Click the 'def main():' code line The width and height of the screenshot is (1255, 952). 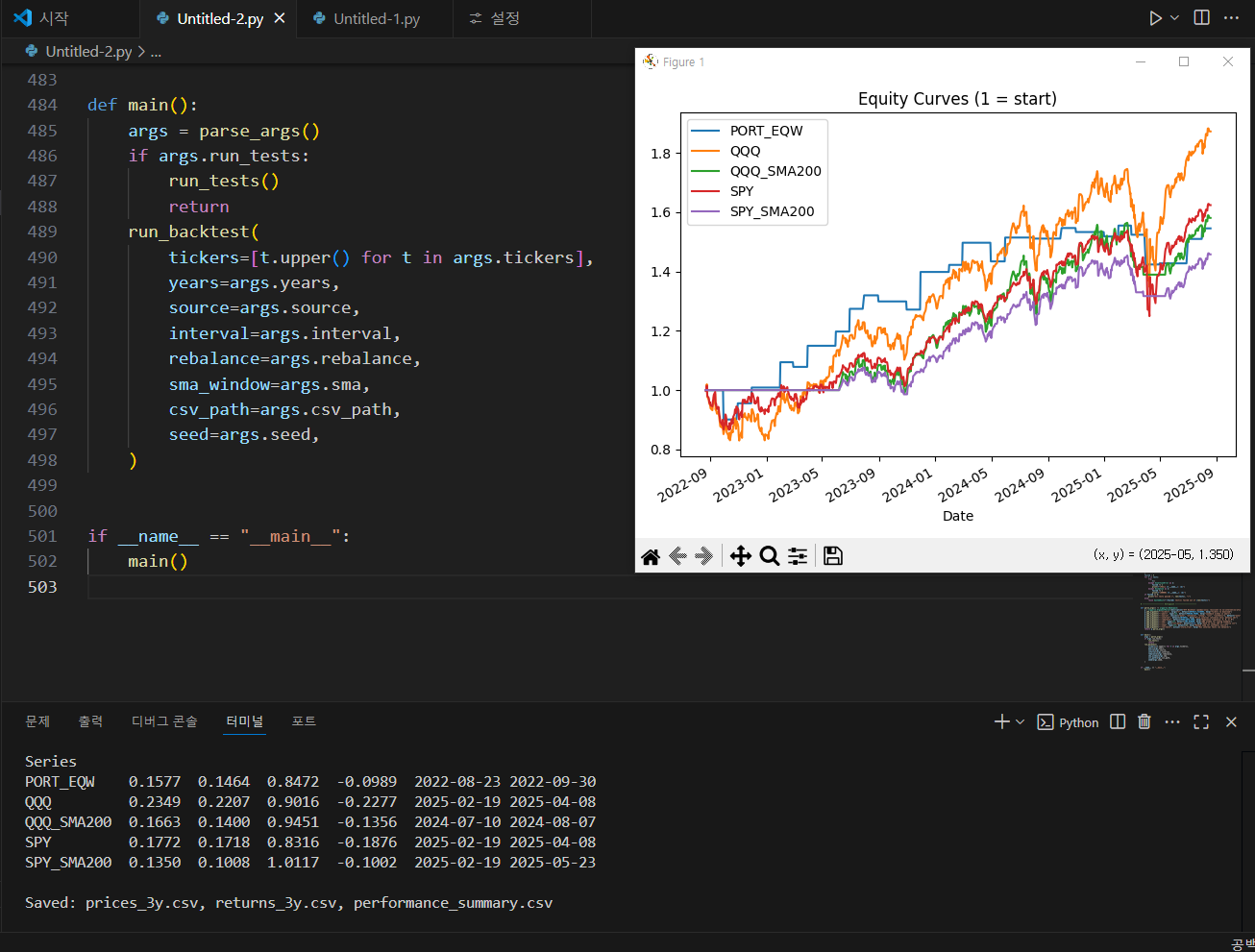(x=142, y=105)
